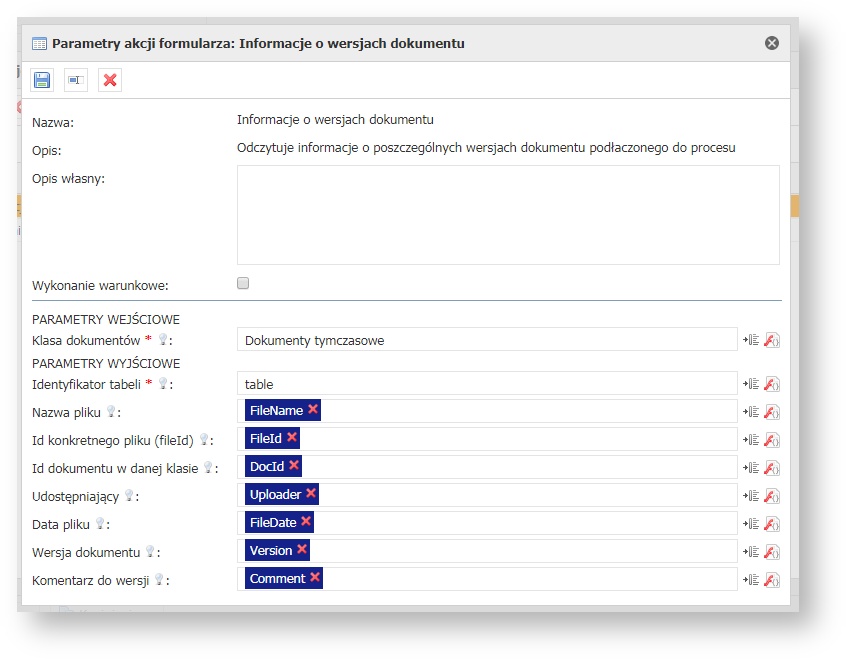Show the hint bulb for Nazwa pliku
847x660 pixels.
(111, 411)
